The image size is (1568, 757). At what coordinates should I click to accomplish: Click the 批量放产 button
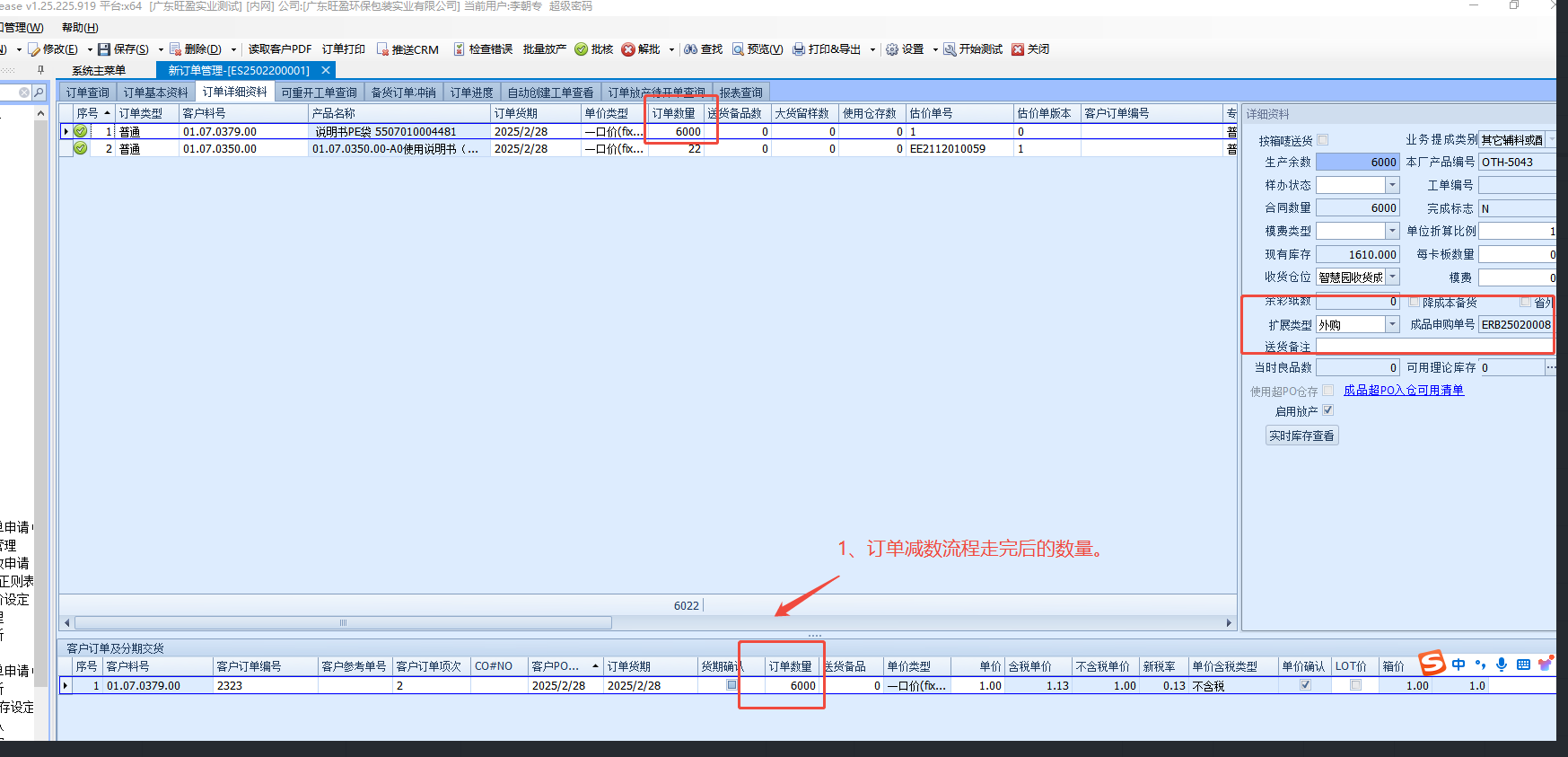[x=545, y=49]
